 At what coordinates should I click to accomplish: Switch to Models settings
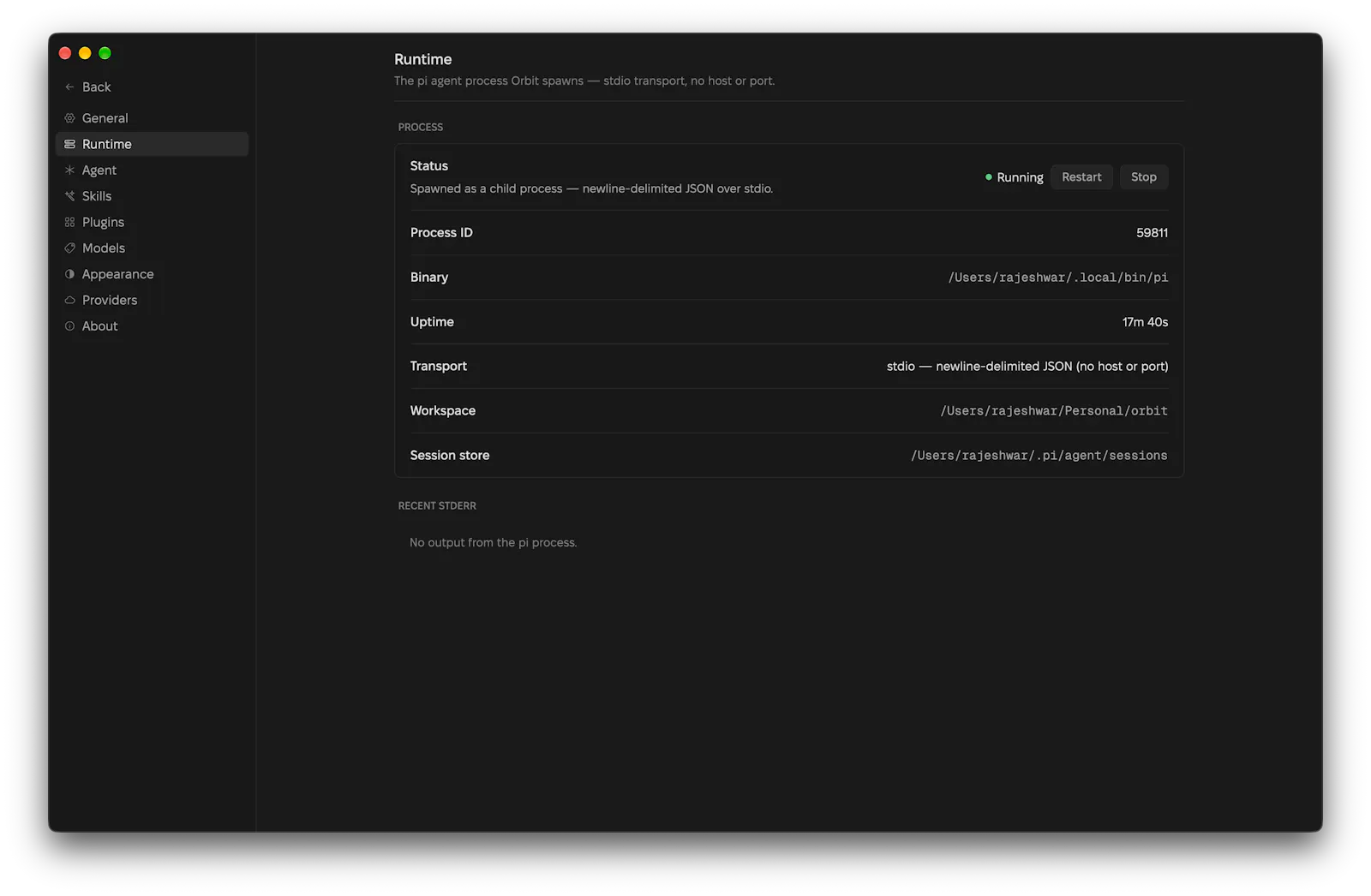click(x=152, y=248)
